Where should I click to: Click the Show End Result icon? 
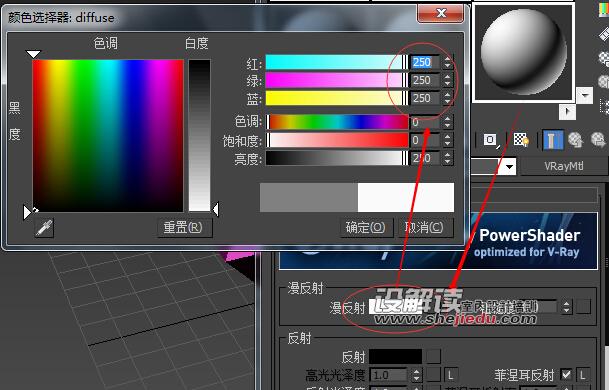tap(553, 140)
